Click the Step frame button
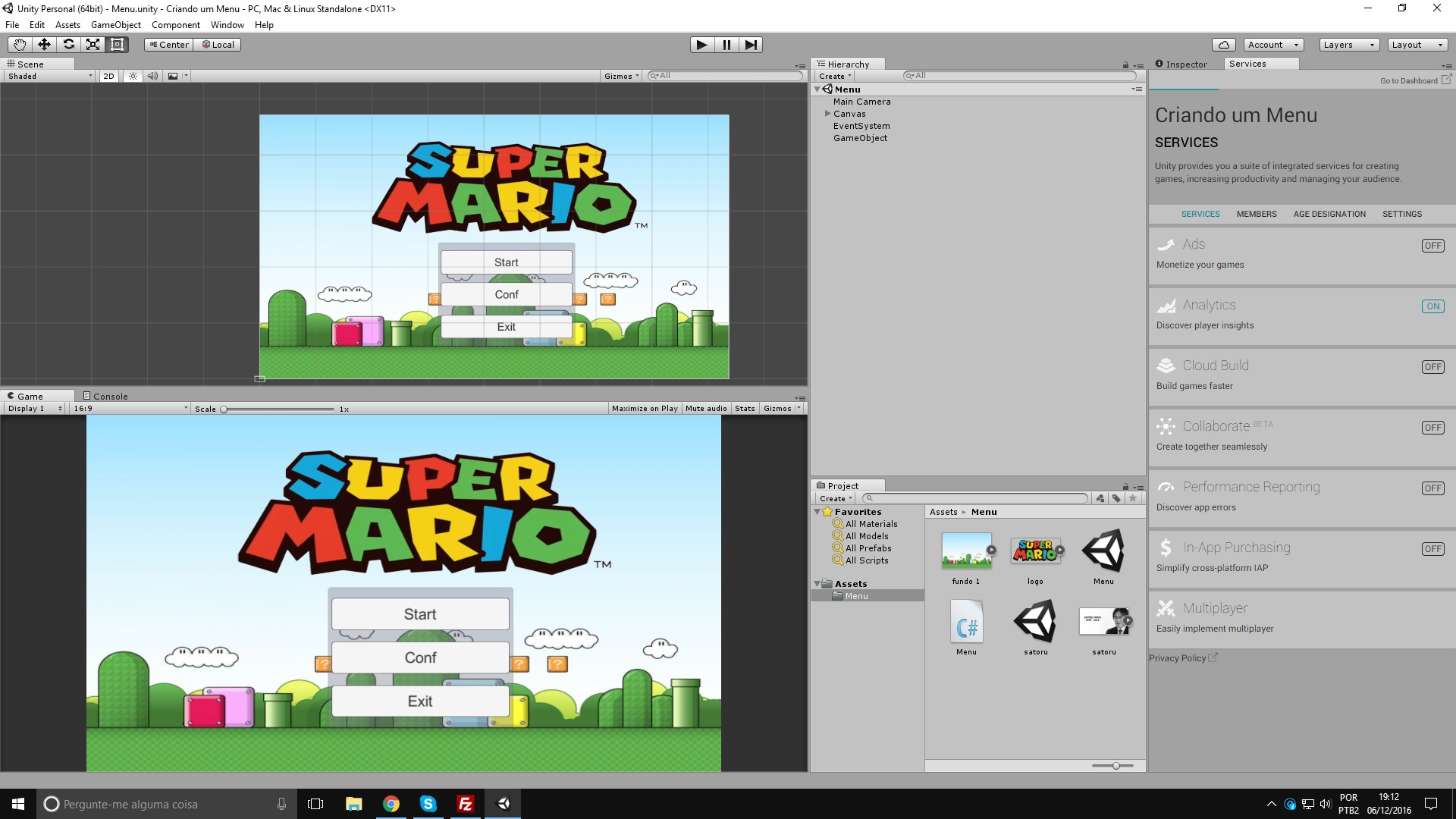The width and height of the screenshot is (1456, 819). point(750,45)
